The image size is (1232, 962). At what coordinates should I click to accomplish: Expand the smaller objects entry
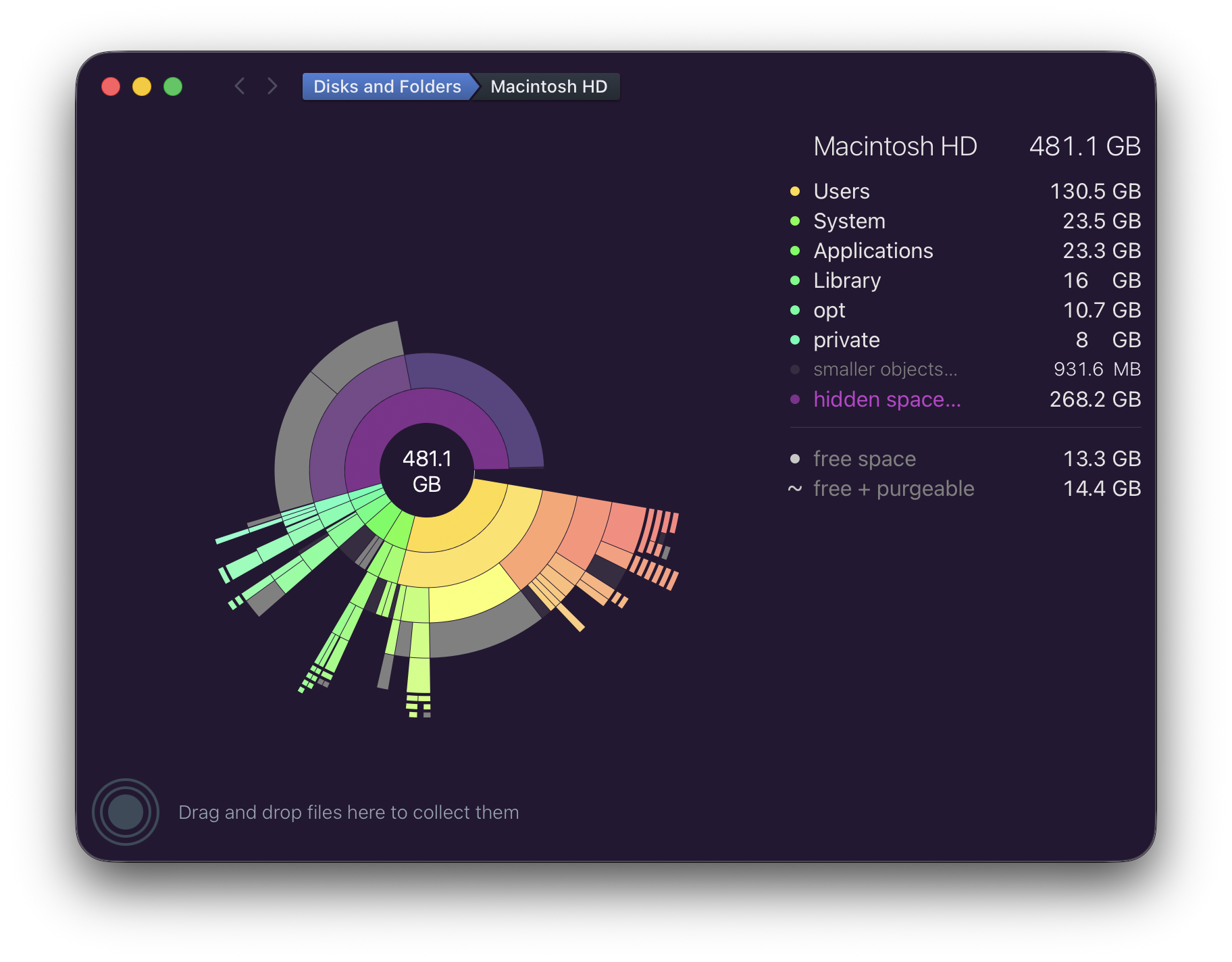[x=885, y=370]
